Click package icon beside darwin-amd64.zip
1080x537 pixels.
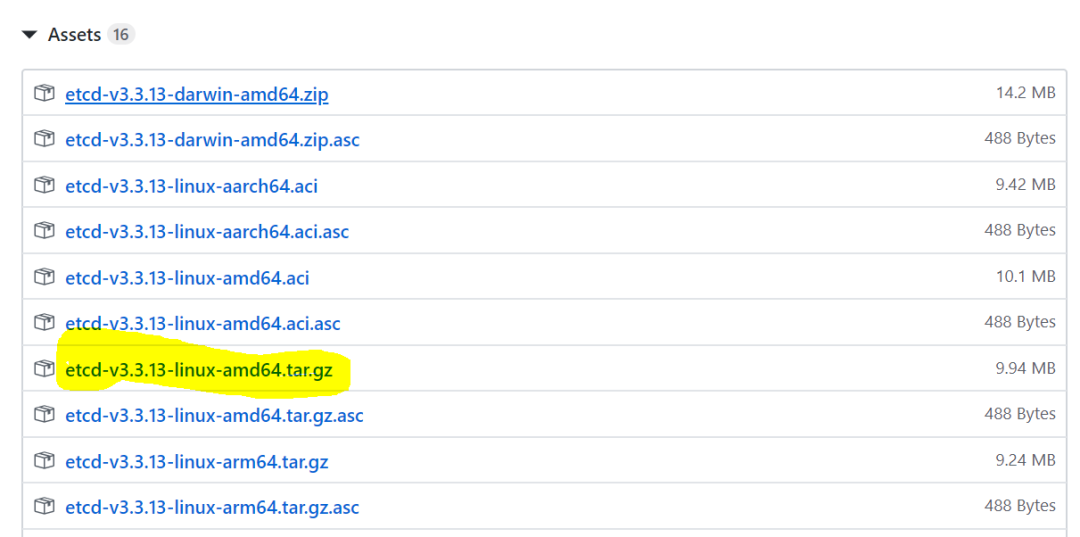pos(44,93)
